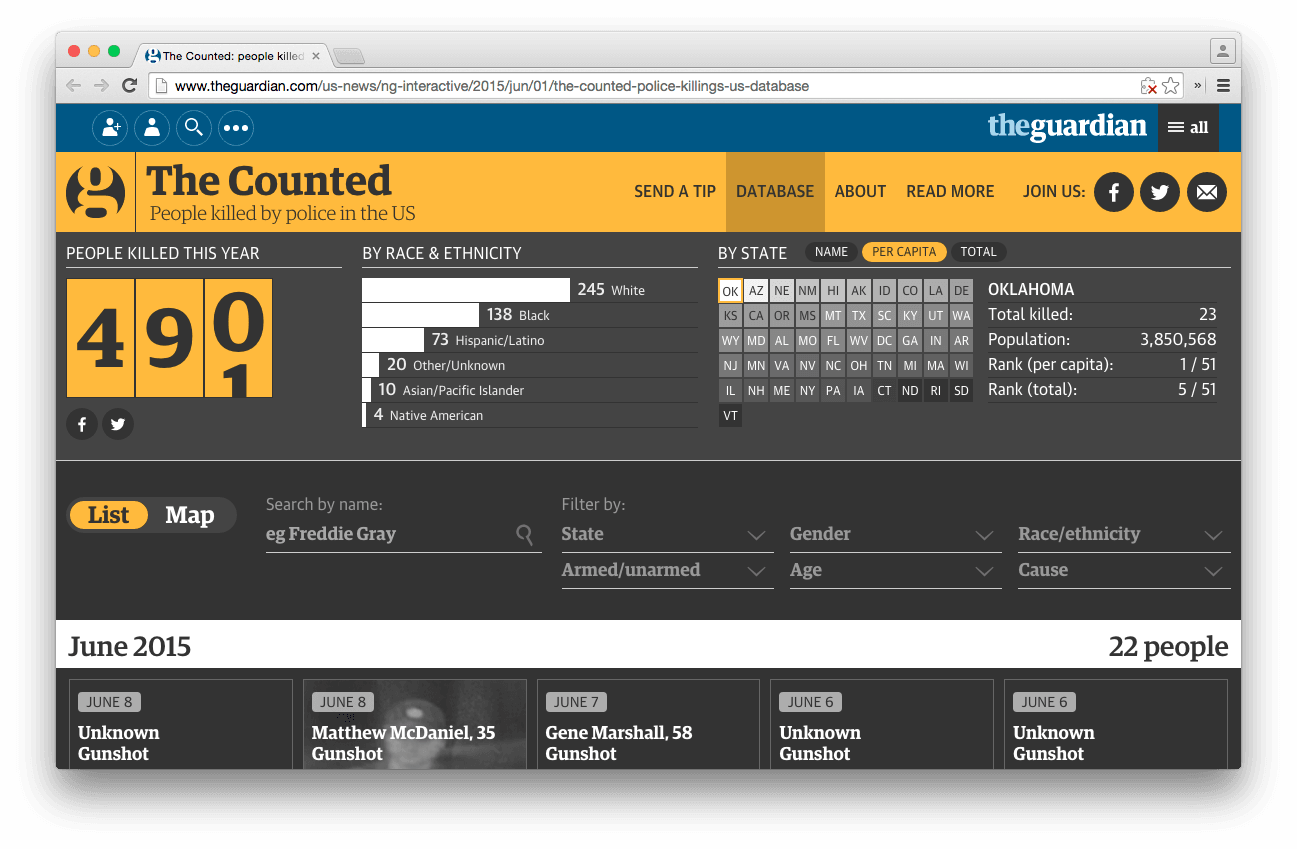
Task: Go to Send a Tip page
Action: coord(675,192)
